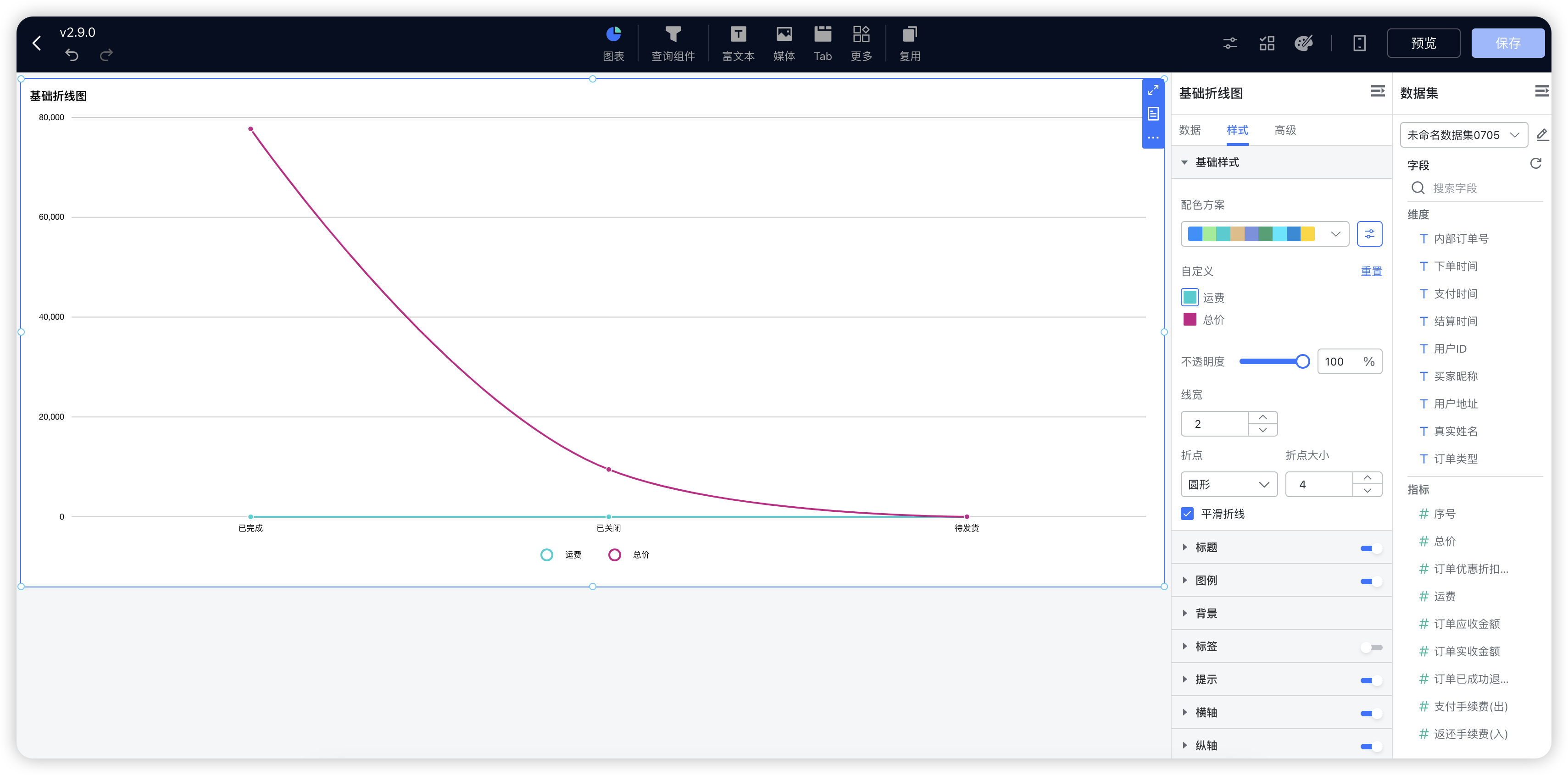
Task: Collapse the 基础折线图 panel menu icon
Action: 1378,91
